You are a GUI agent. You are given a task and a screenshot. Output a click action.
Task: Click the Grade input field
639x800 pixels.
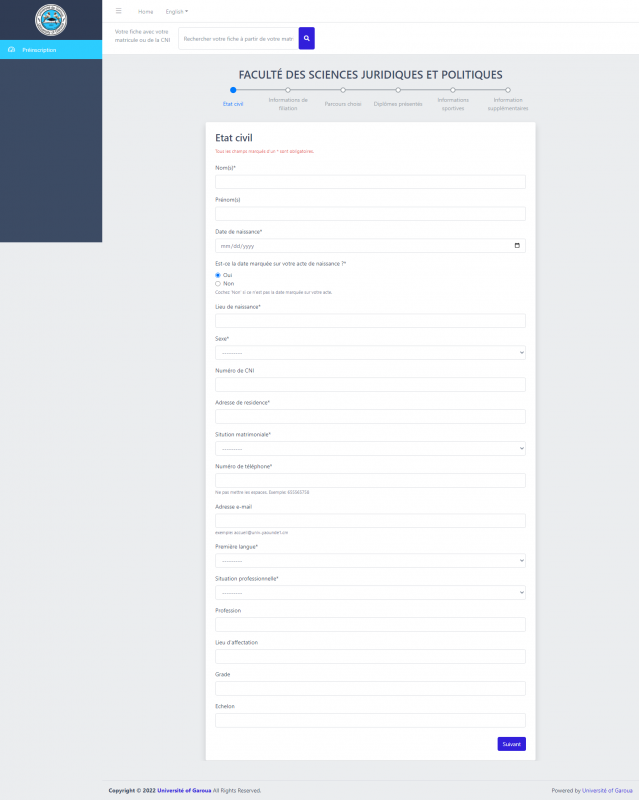(370, 688)
